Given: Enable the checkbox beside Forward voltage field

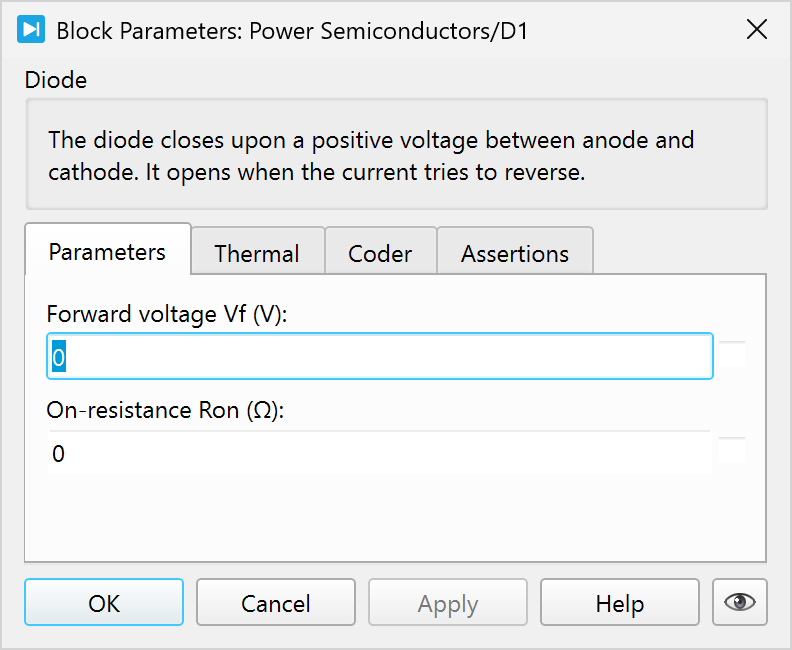Looking at the screenshot, I should point(732,355).
